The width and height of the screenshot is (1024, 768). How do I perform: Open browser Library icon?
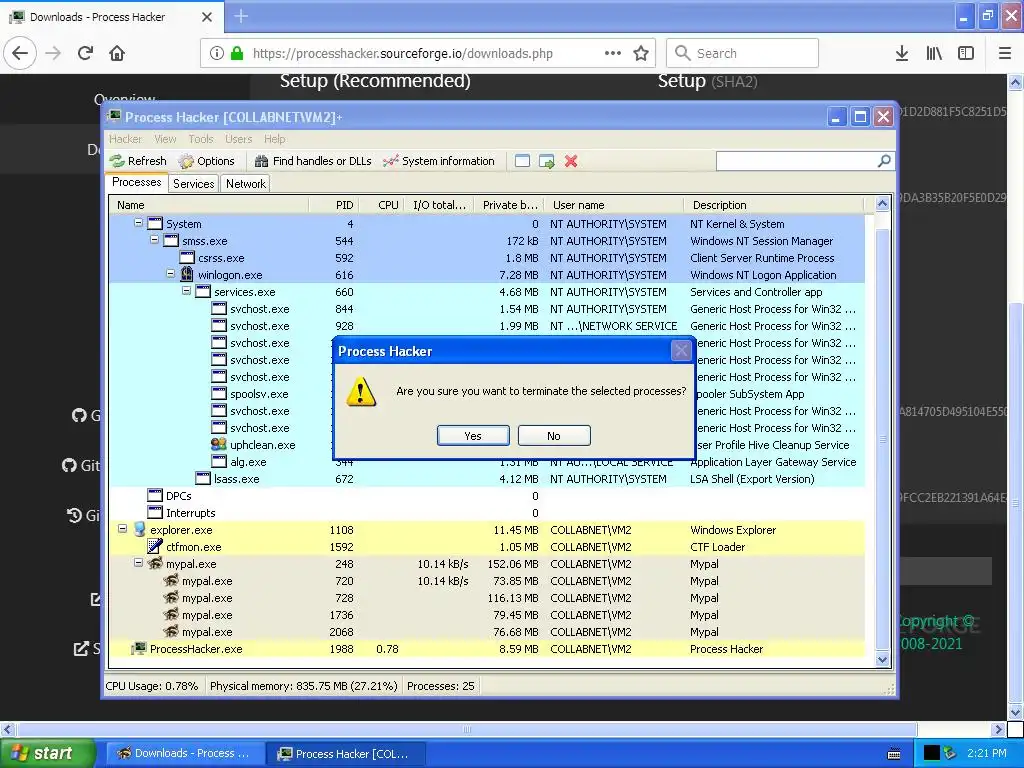[x=934, y=53]
